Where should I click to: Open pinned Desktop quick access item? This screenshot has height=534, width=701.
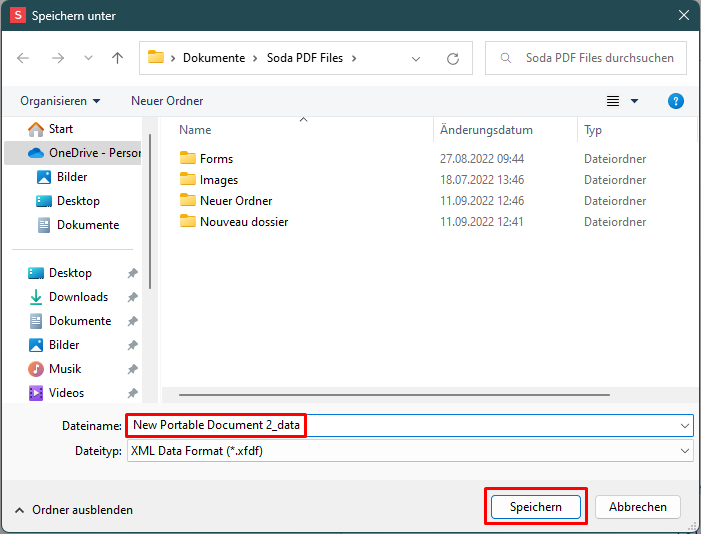[70, 273]
